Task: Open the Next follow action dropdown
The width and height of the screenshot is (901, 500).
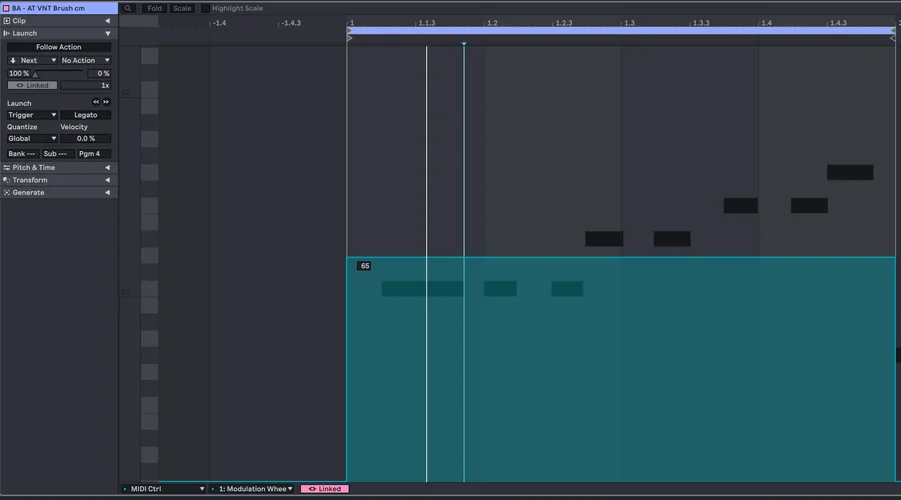Action: pyautogui.click(x=32, y=60)
